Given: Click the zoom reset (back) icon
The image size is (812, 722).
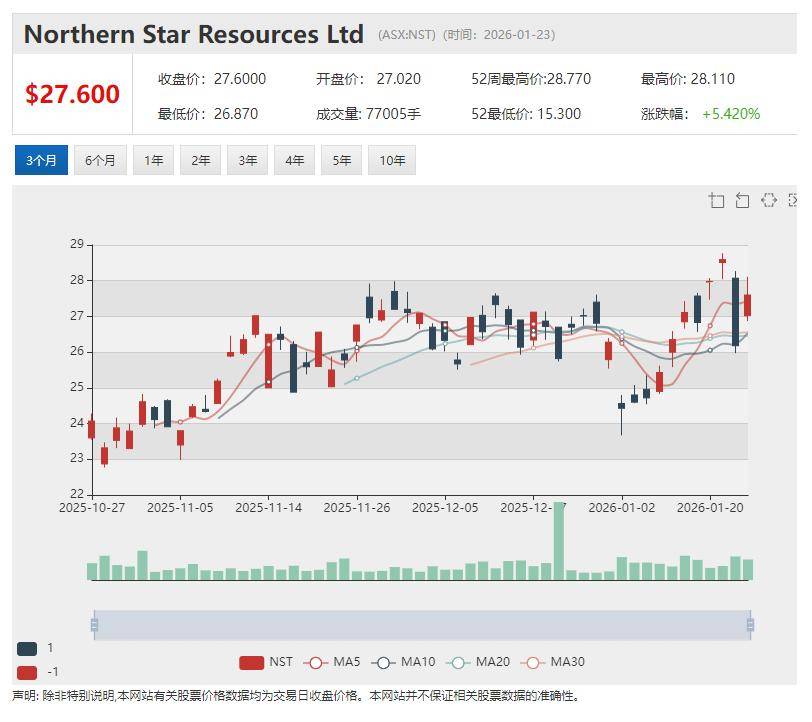Looking at the screenshot, I should [x=742, y=201].
